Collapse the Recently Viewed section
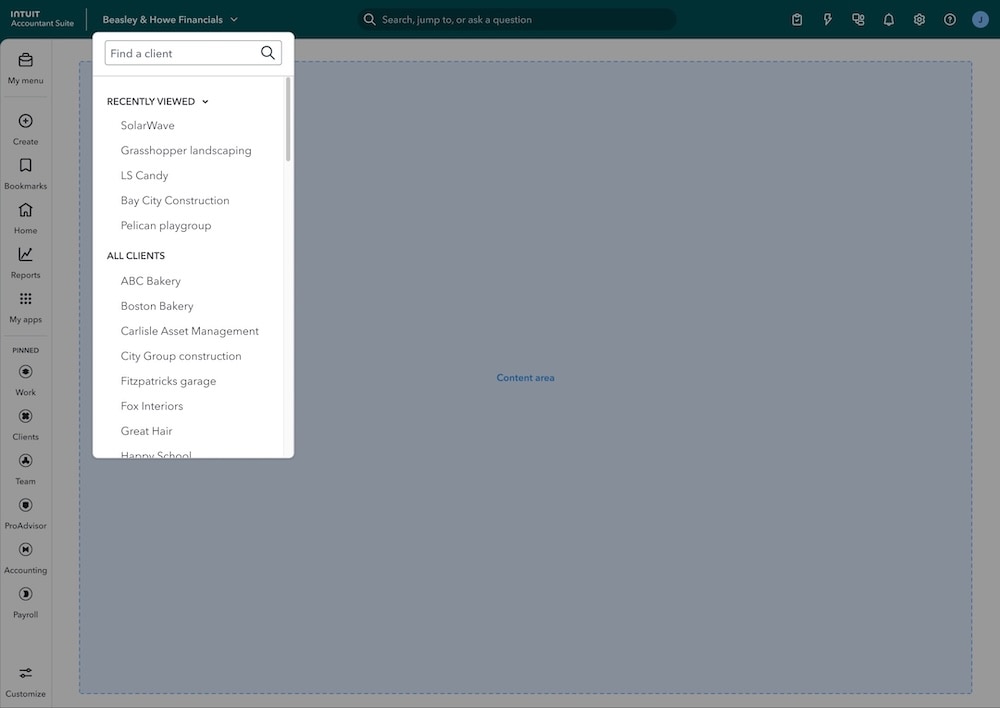 point(204,100)
